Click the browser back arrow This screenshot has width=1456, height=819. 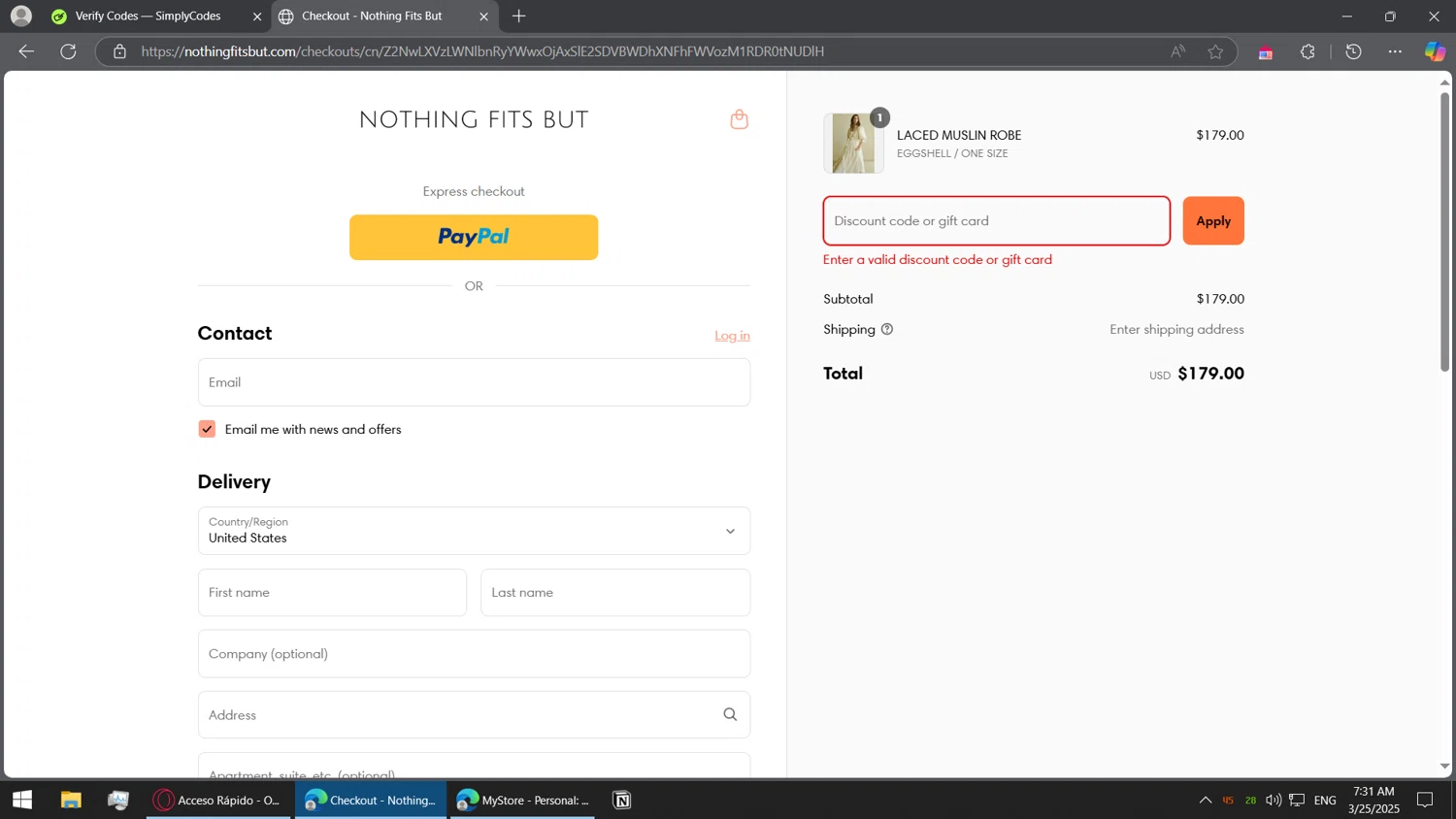[x=26, y=51]
